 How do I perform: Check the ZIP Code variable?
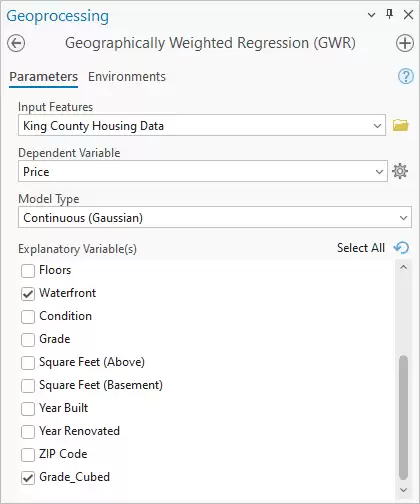pyautogui.click(x=28, y=455)
